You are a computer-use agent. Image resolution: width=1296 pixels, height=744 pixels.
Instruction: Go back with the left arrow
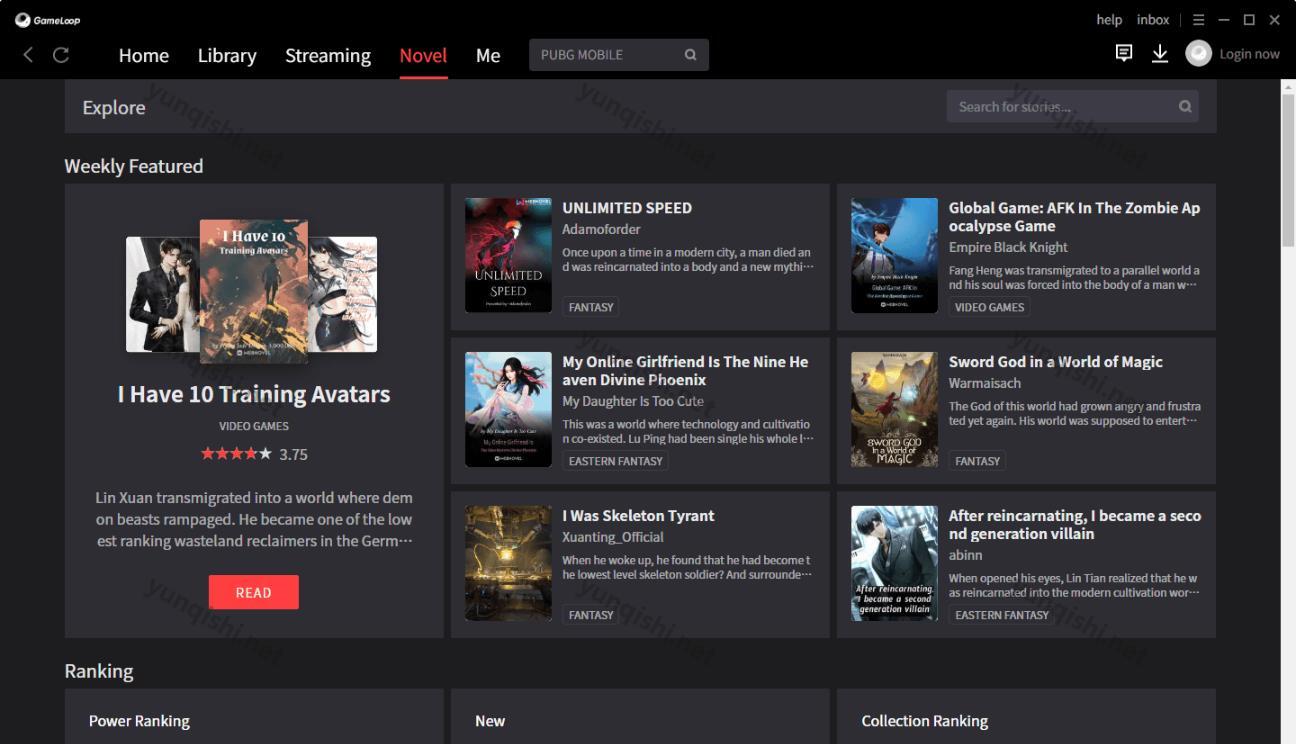28,55
